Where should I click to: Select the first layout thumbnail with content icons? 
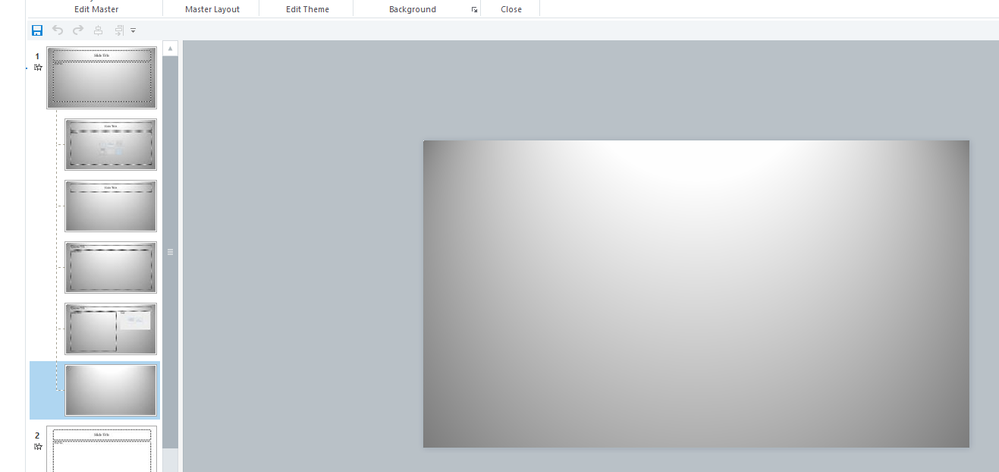coord(110,144)
